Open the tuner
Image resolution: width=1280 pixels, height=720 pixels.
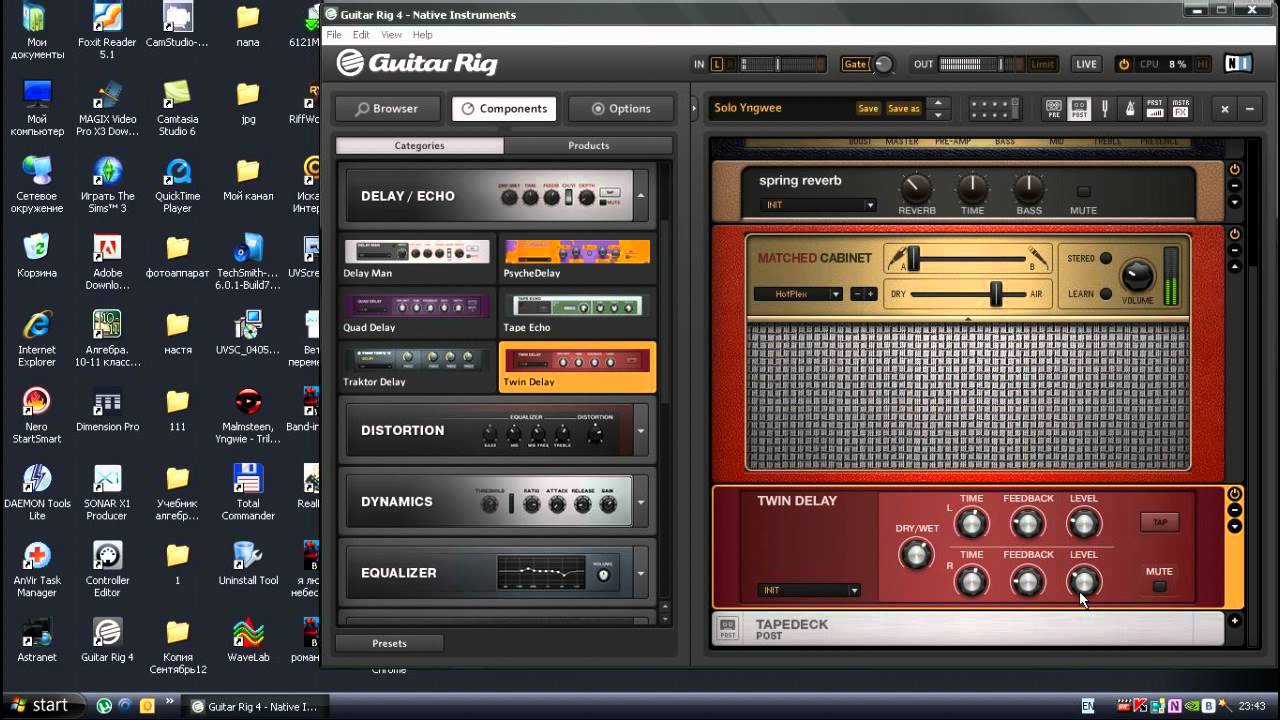[1105, 108]
